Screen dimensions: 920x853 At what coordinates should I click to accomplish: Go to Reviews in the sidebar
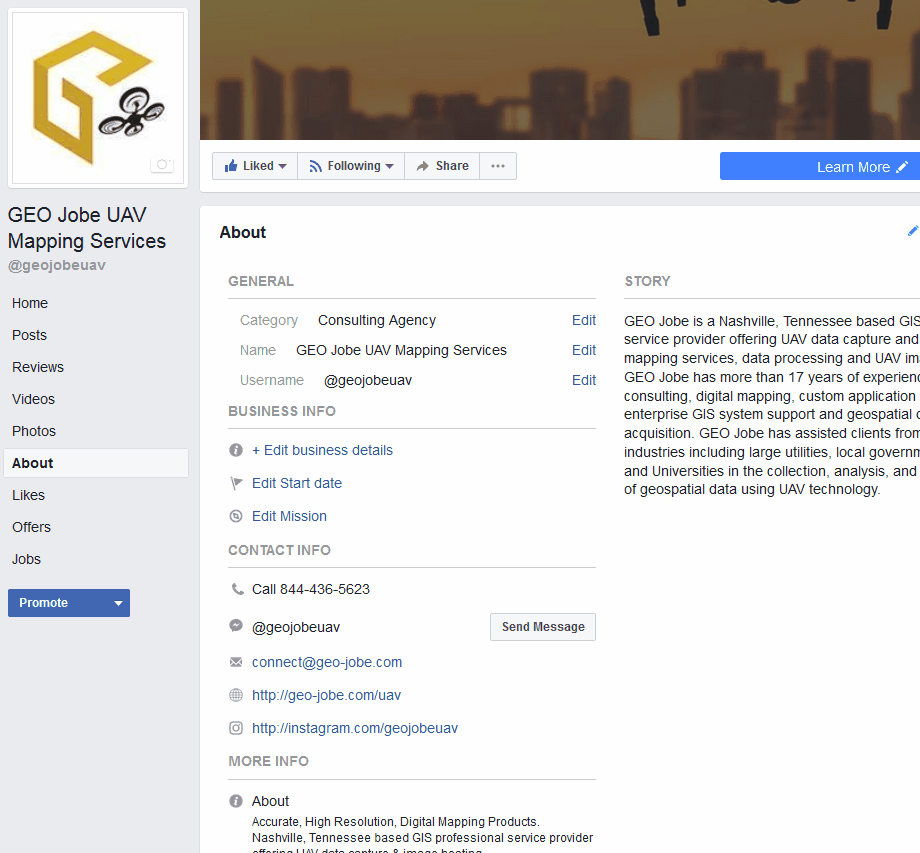[x=38, y=367]
